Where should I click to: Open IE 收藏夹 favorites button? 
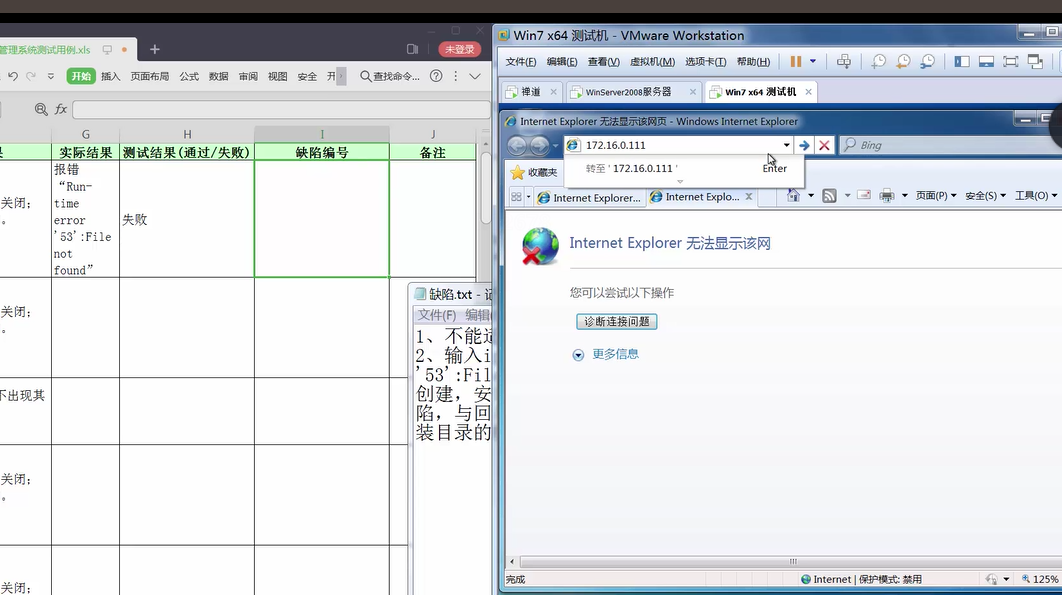point(534,172)
